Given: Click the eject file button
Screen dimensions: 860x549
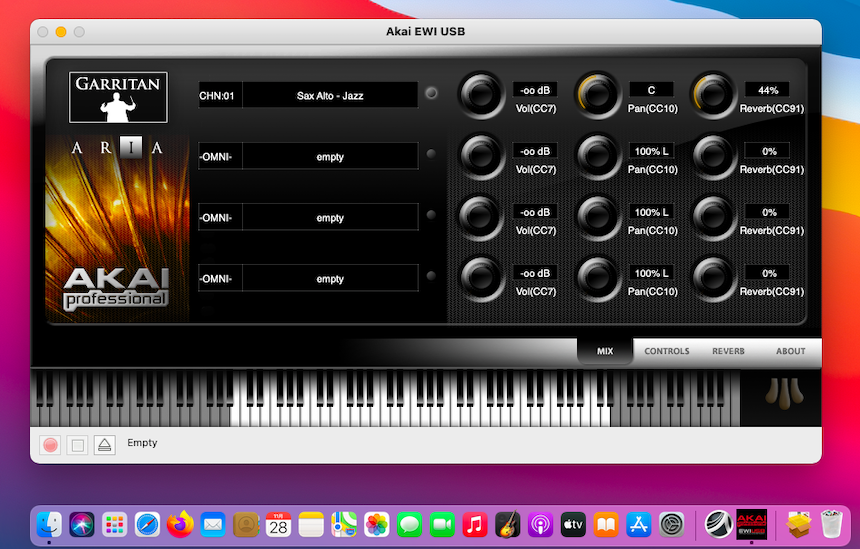Looking at the screenshot, I should click(104, 445).
